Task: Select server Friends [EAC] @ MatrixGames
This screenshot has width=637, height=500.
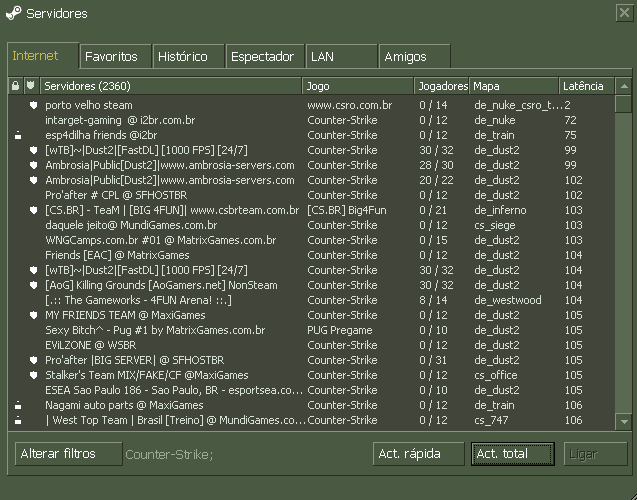Action: [x=311, y=255]
